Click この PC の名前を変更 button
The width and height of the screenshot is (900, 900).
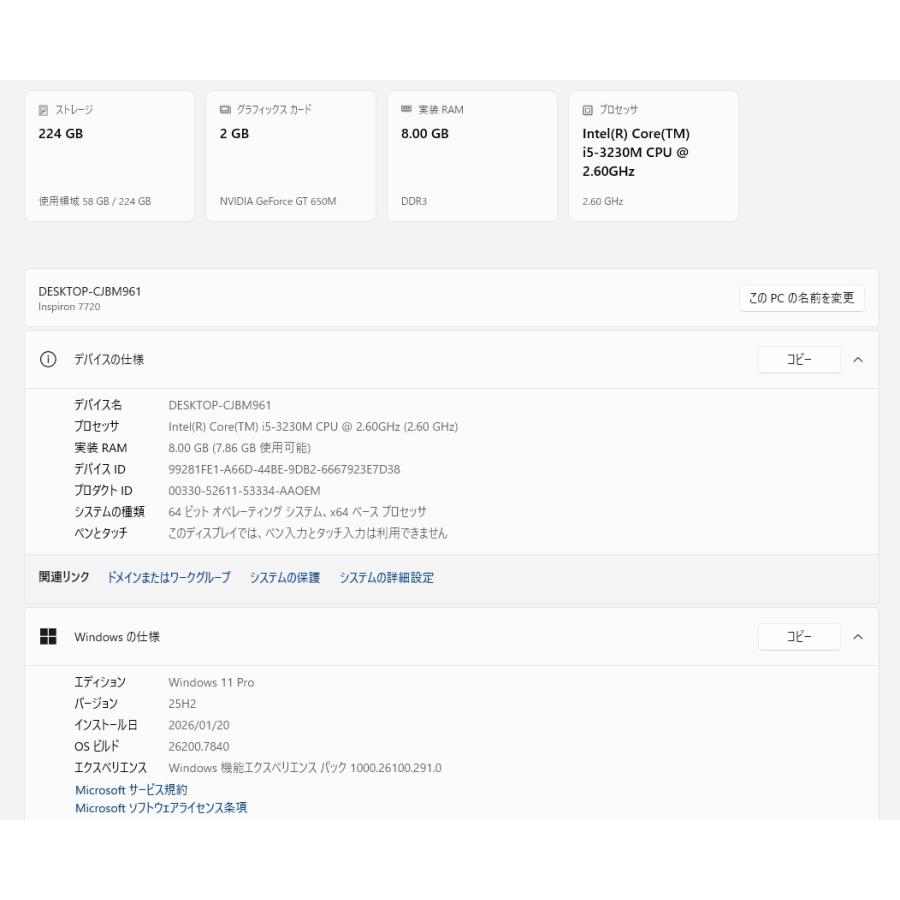[801, 298]
